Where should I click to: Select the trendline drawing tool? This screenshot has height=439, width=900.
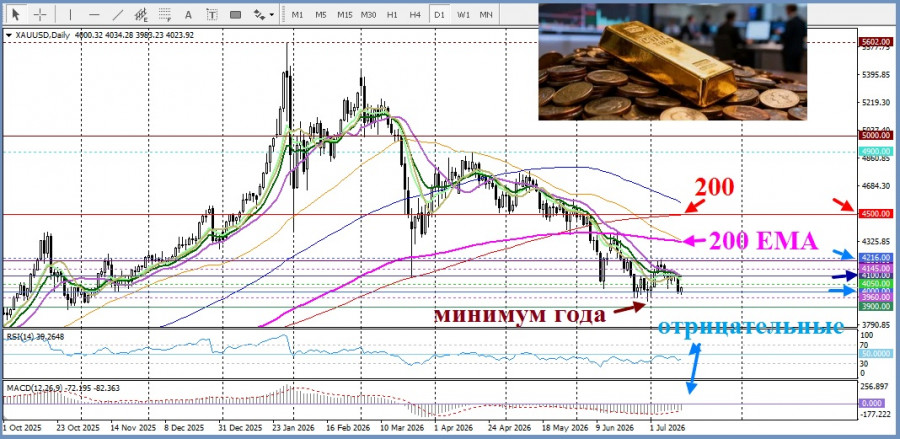(118, 14)
